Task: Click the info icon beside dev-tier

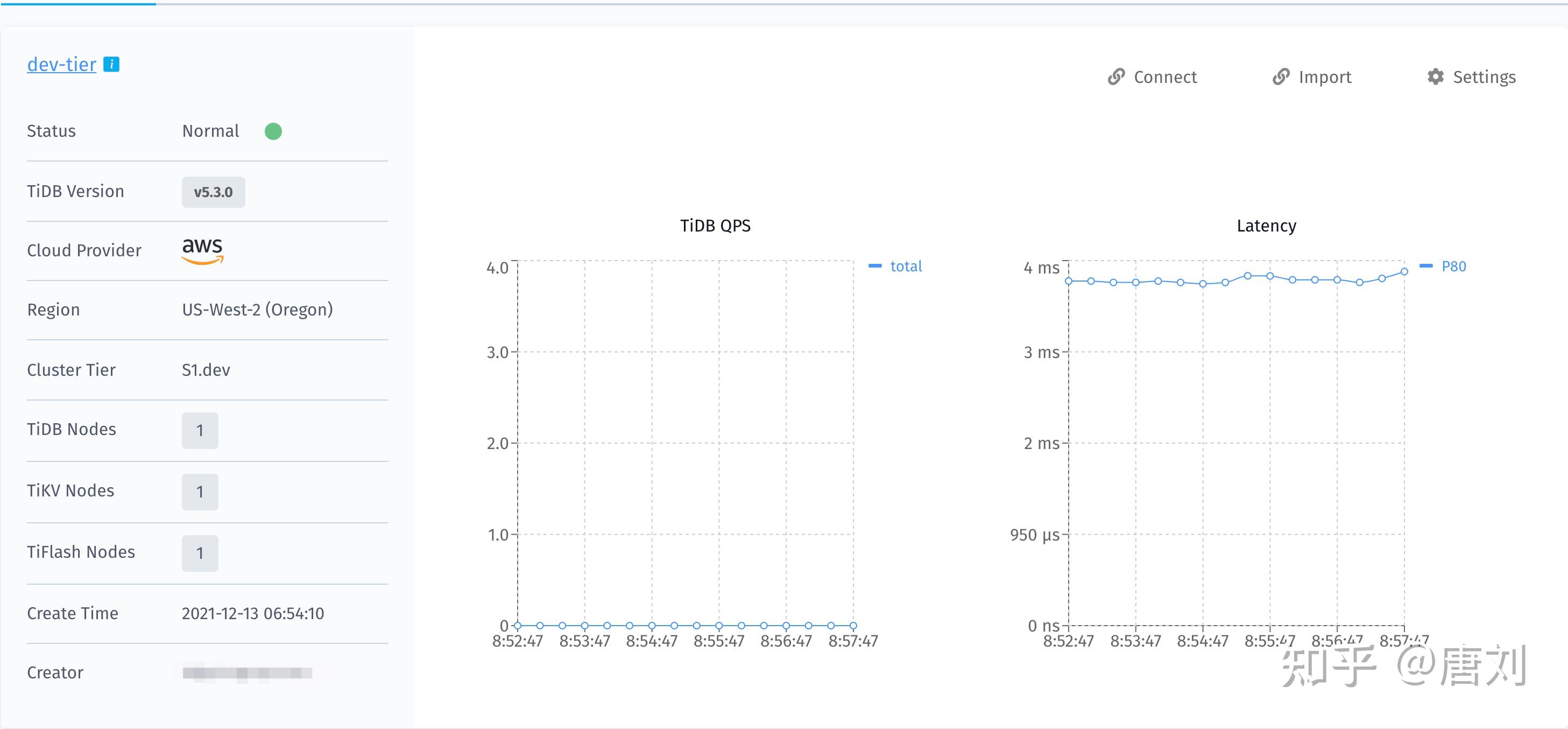Action: [x=111, y=64]
